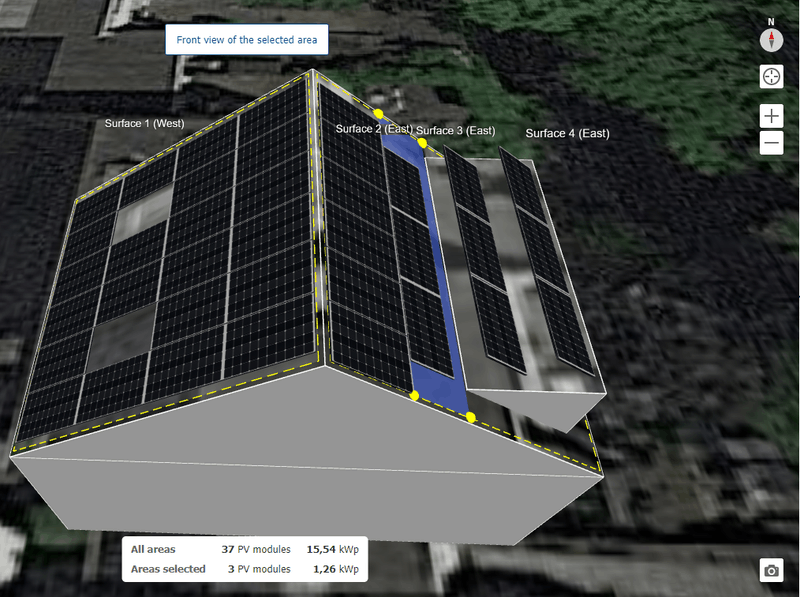Screen dimensions: 800x597
Task: Click the 'All areas' label
Action: point(153,550)
